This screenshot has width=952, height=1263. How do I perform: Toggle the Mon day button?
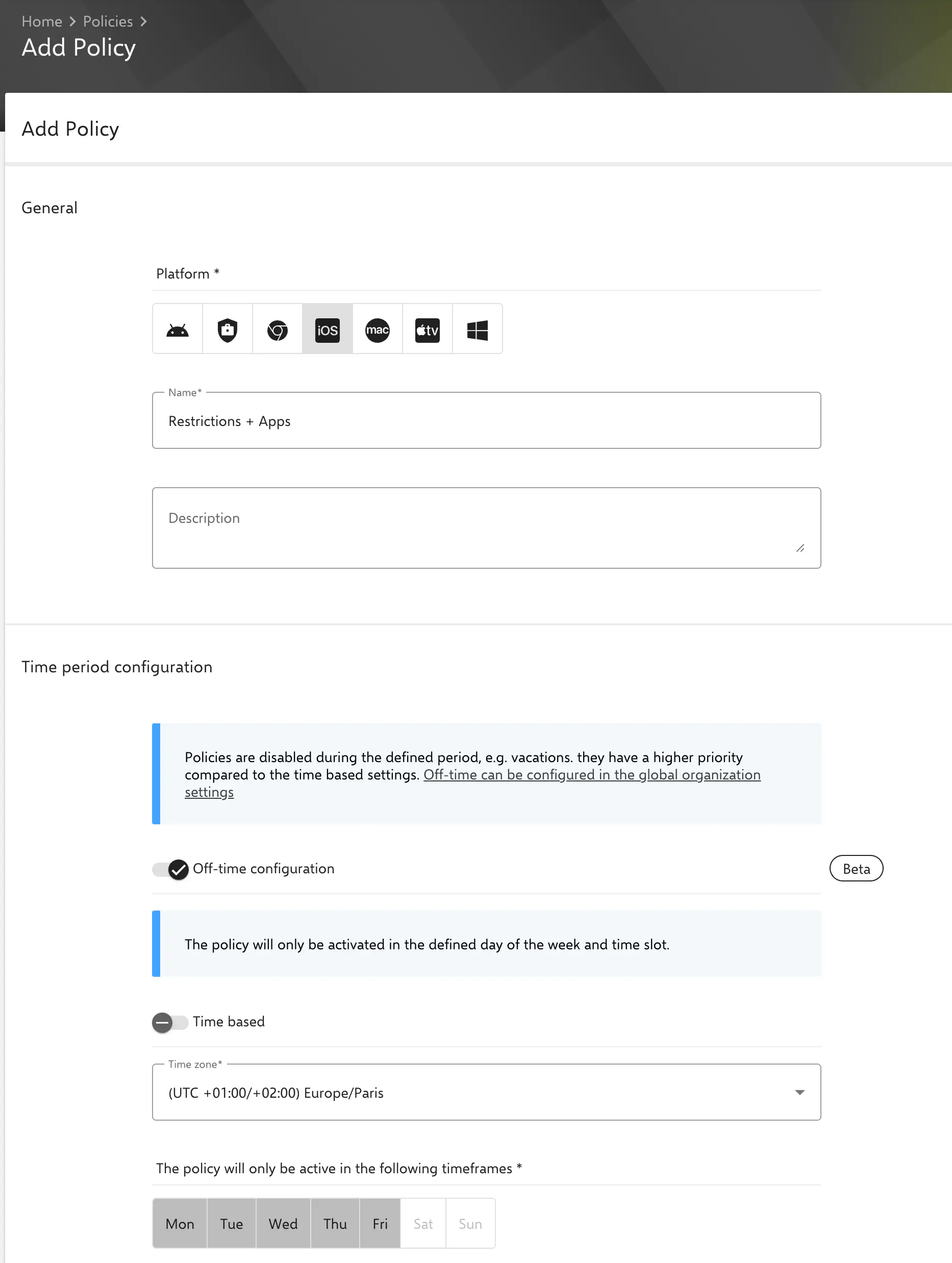coord(180,1224)
